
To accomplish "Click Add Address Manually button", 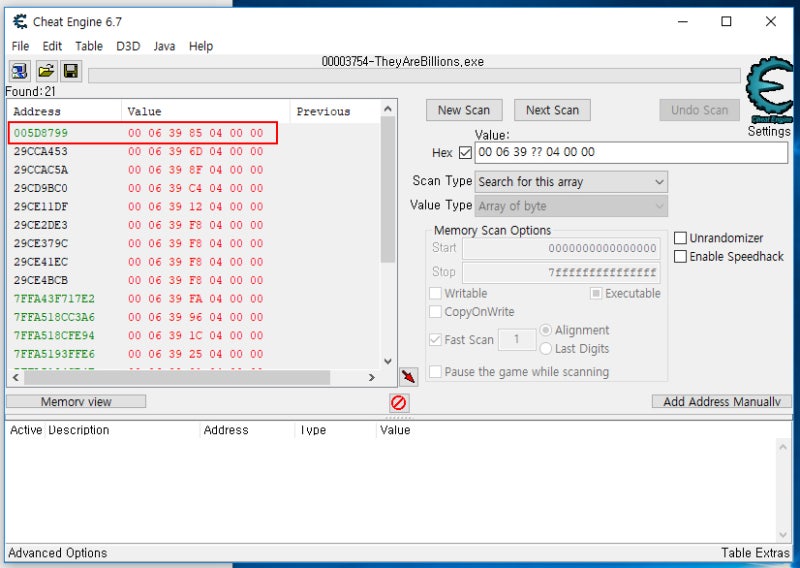I will click(x=721, y=402).
